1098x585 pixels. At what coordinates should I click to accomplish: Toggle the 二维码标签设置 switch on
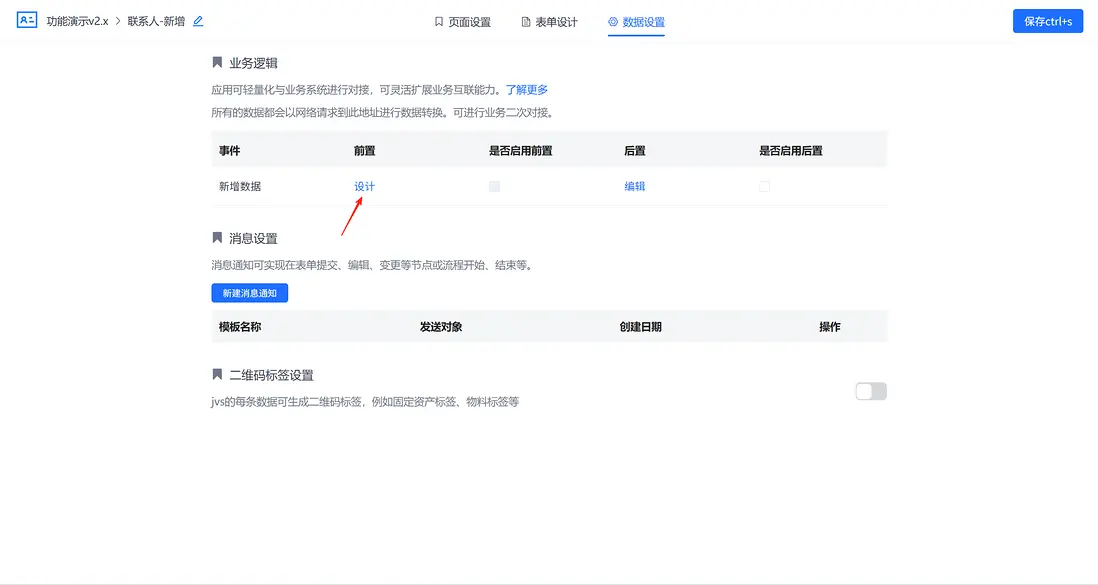(871, 391)
